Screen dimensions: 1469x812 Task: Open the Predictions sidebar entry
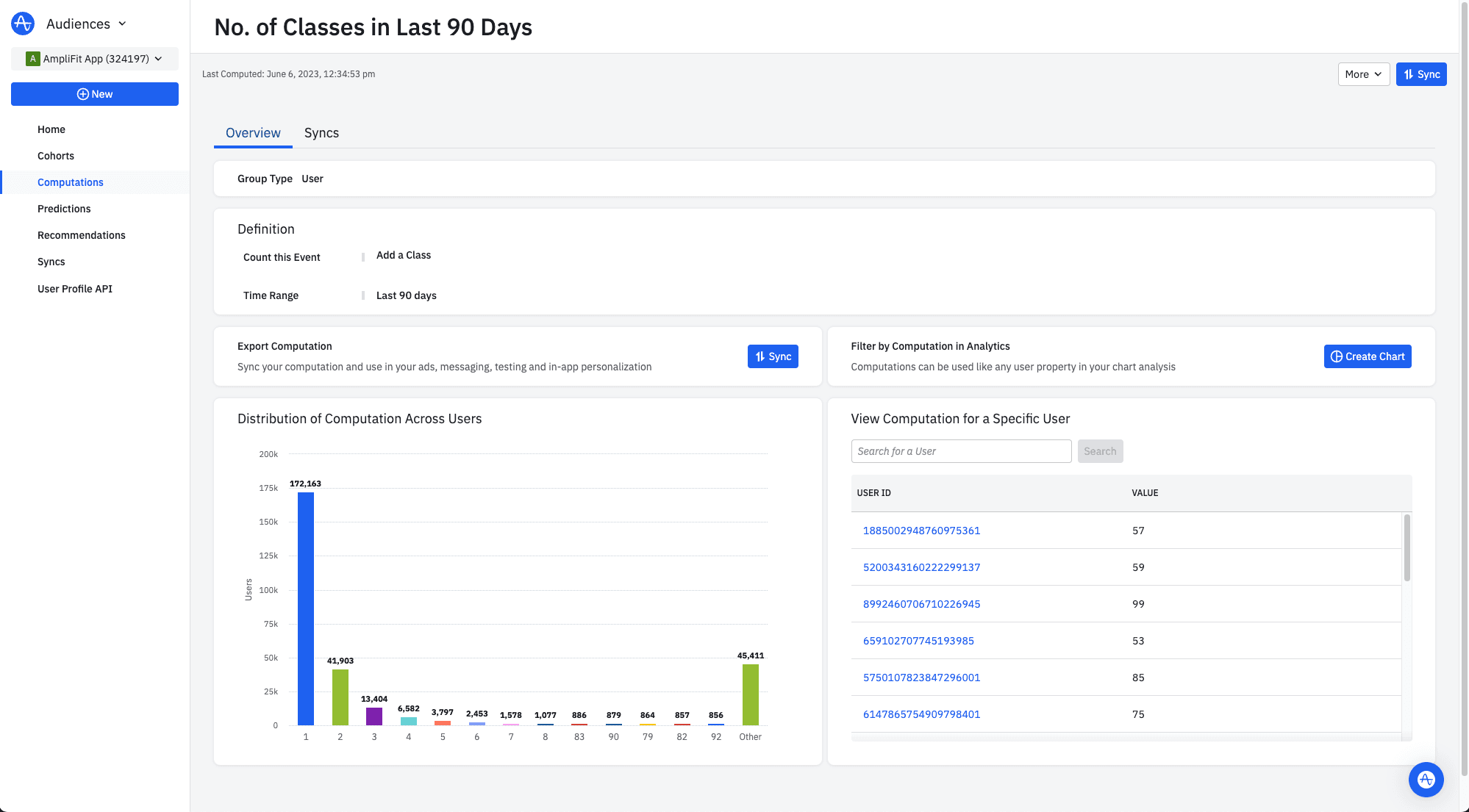(x=64, y=209)
